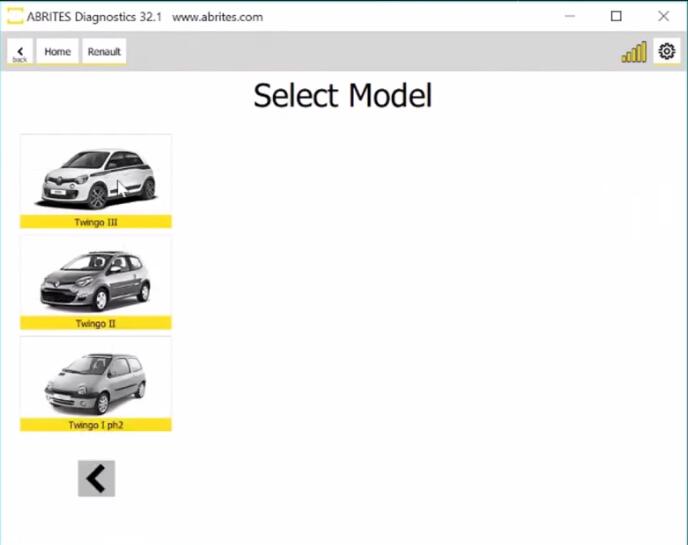Click the yellow Twingo III label
This screenshot has height=545, width=688.
[96, 222]
